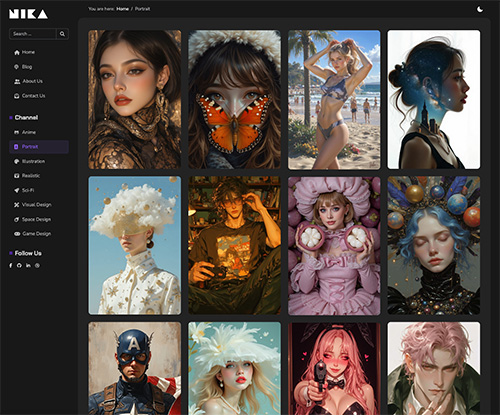Open the round social icon beside LinkedIn
The image size is (500, 415).
pyautogui.click(x=37, y=265)
